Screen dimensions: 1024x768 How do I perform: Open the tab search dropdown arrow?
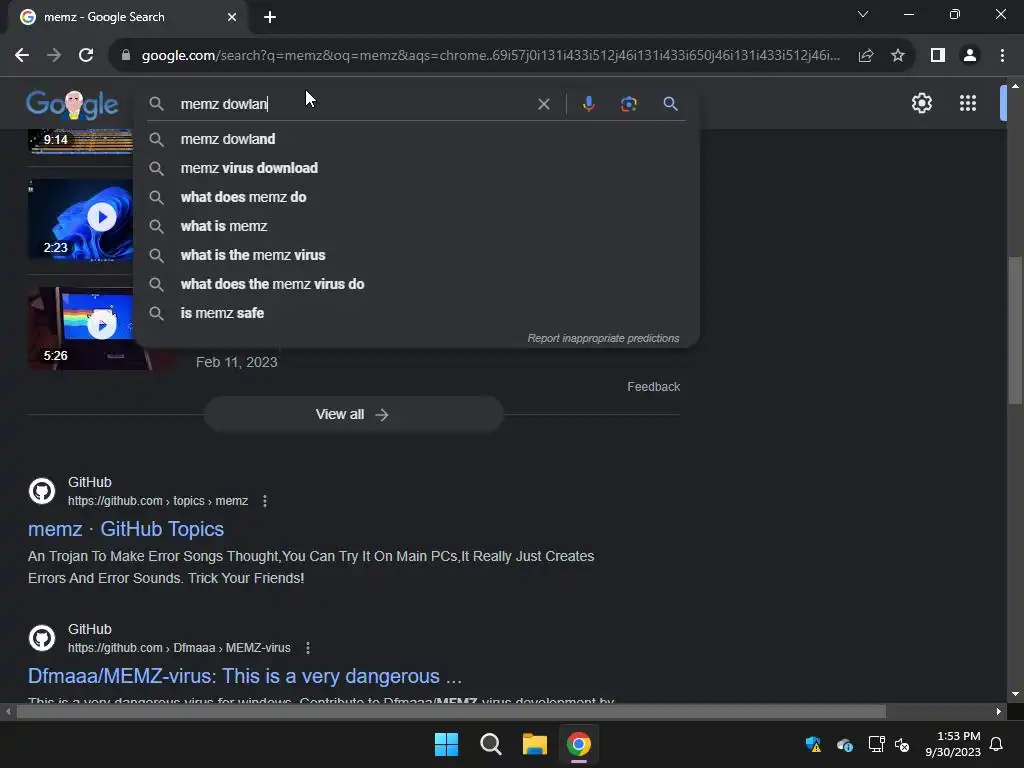click(x=863, y=14)
